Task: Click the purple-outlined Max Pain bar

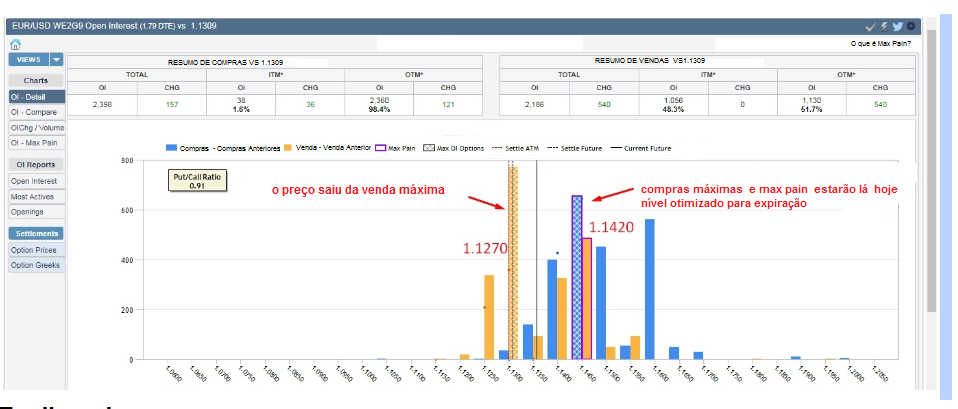Action: click(577, 277)
